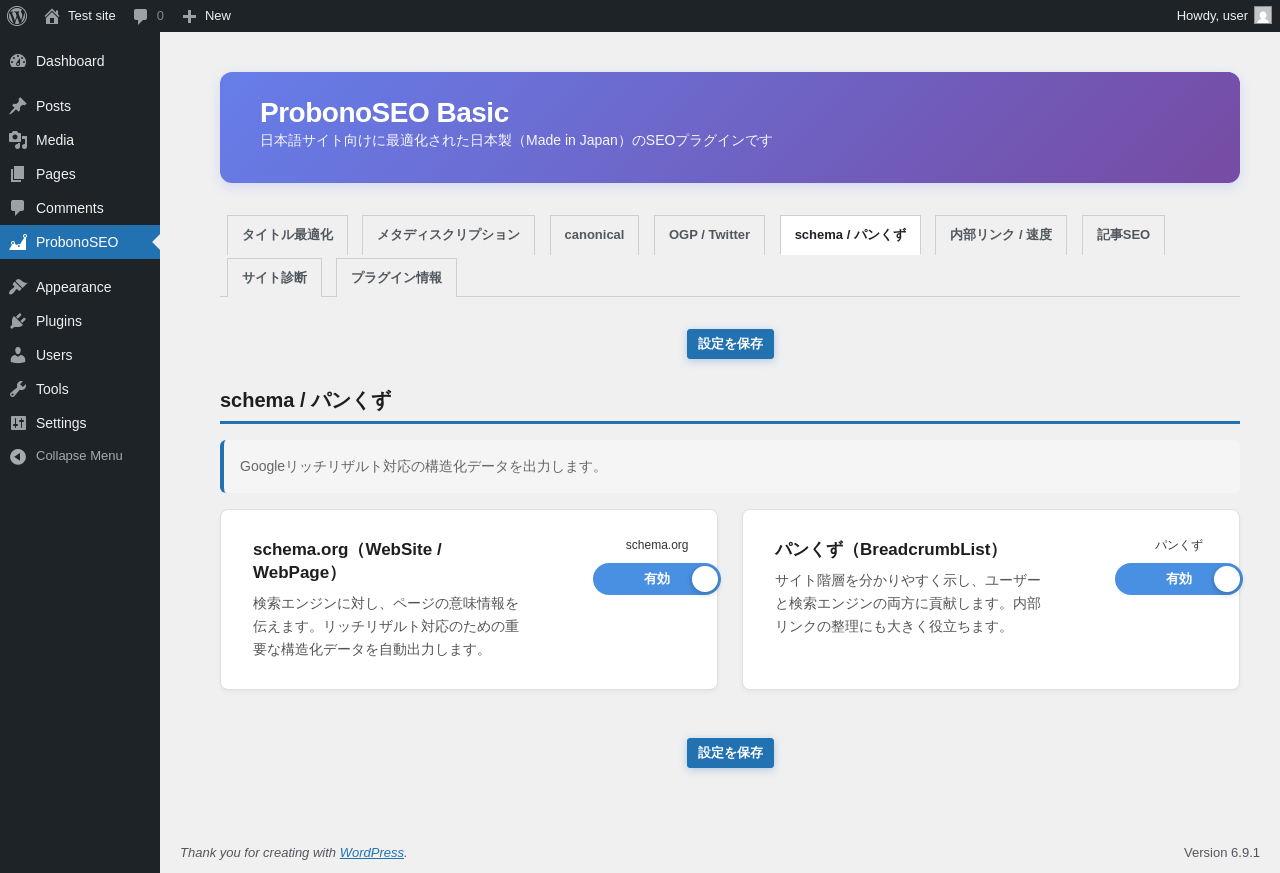Click the Settings sliders icon

click(18, 423)
